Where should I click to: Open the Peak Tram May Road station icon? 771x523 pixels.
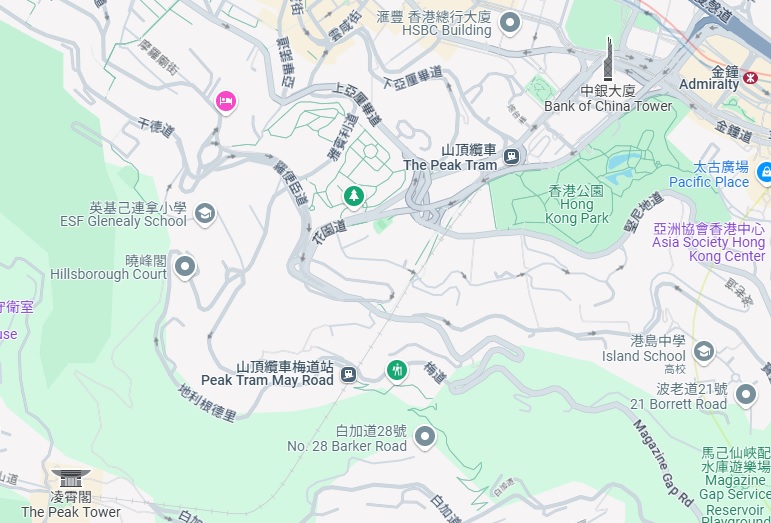click(349, 374)
